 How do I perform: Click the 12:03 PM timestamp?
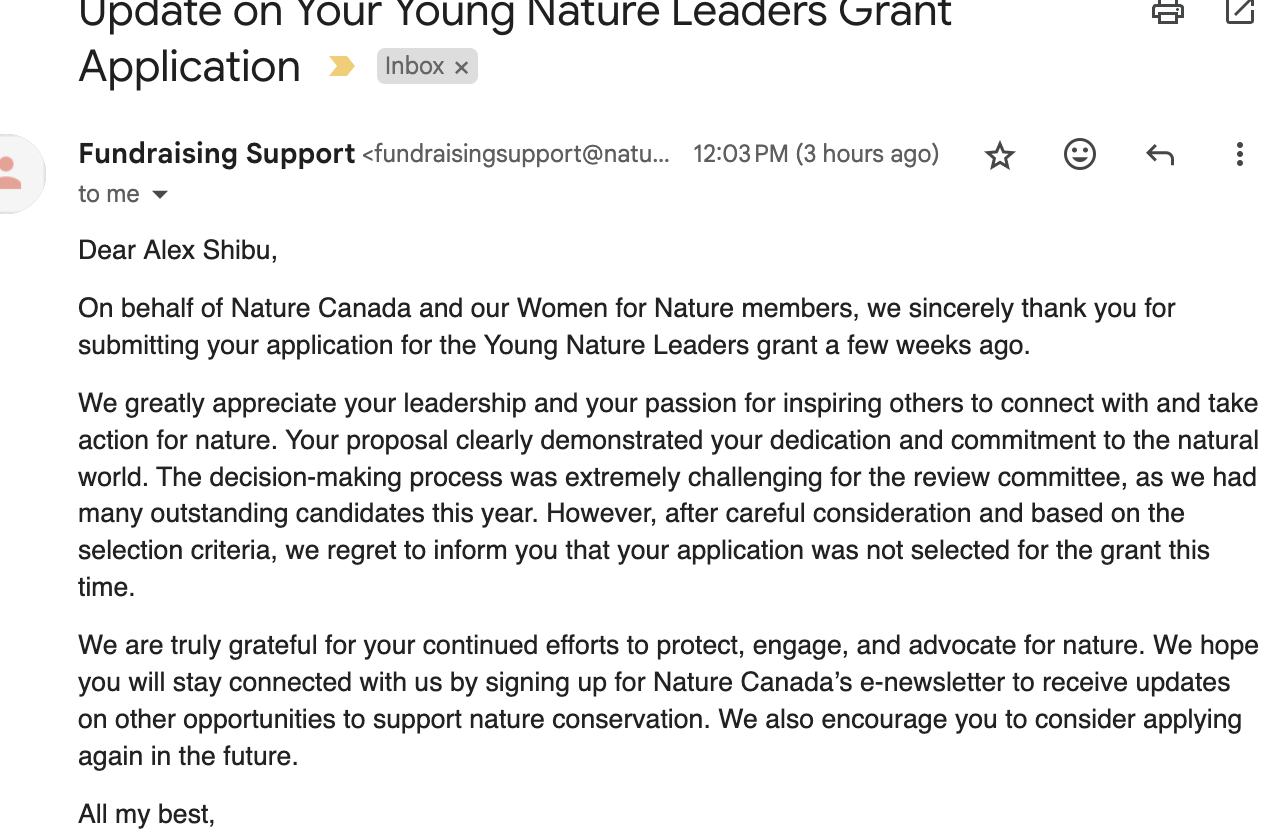click(x=816, y=154)
